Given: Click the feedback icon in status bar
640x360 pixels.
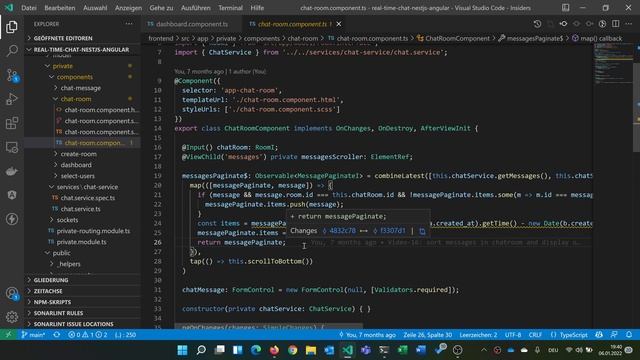Looking at the screenshot, I should pyautogui.click(x=614, y=335).
